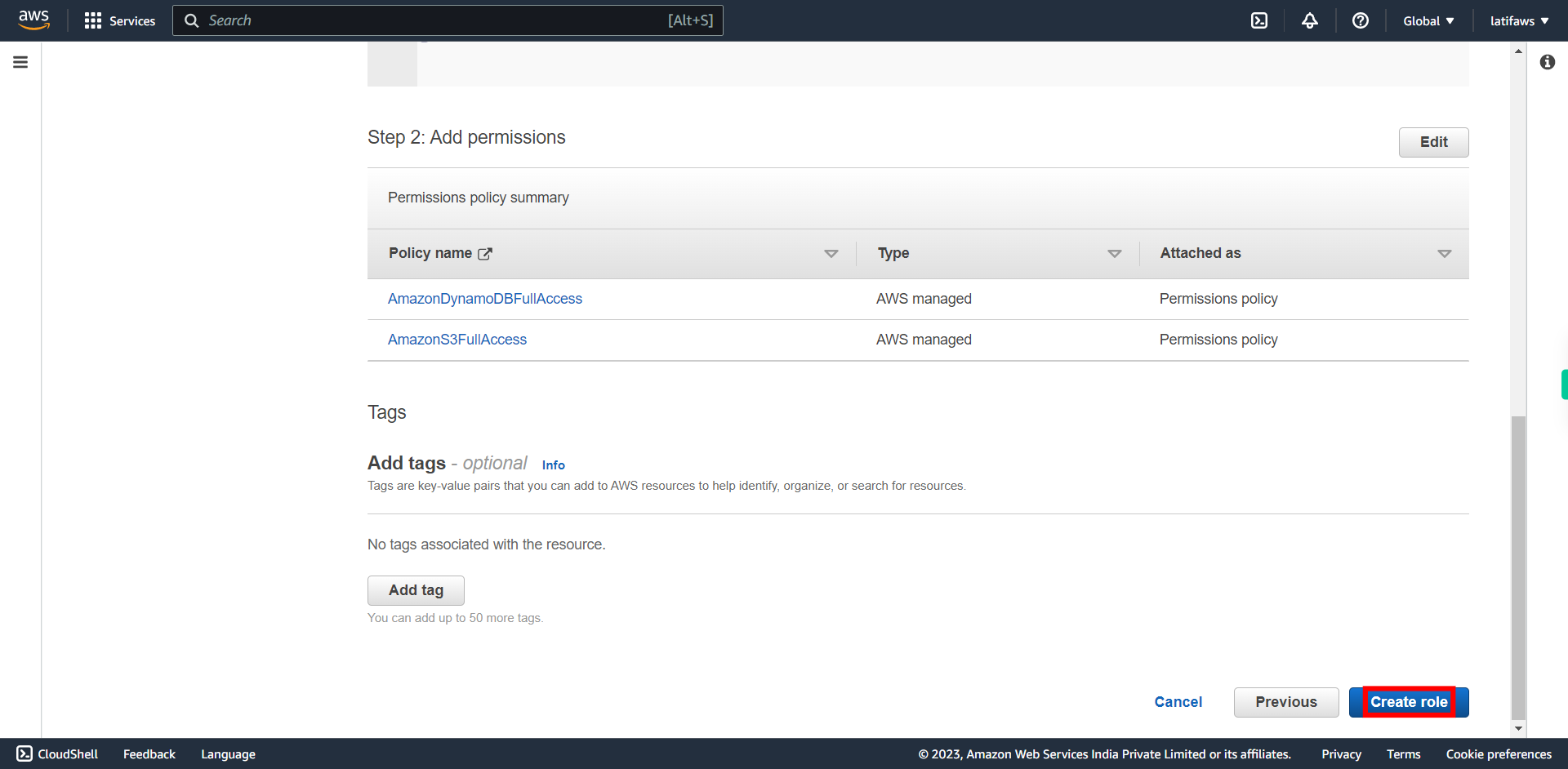This screenshot has width=1568, height=769.
Task: Go back with the Previous button
Action: point(1286,702)
